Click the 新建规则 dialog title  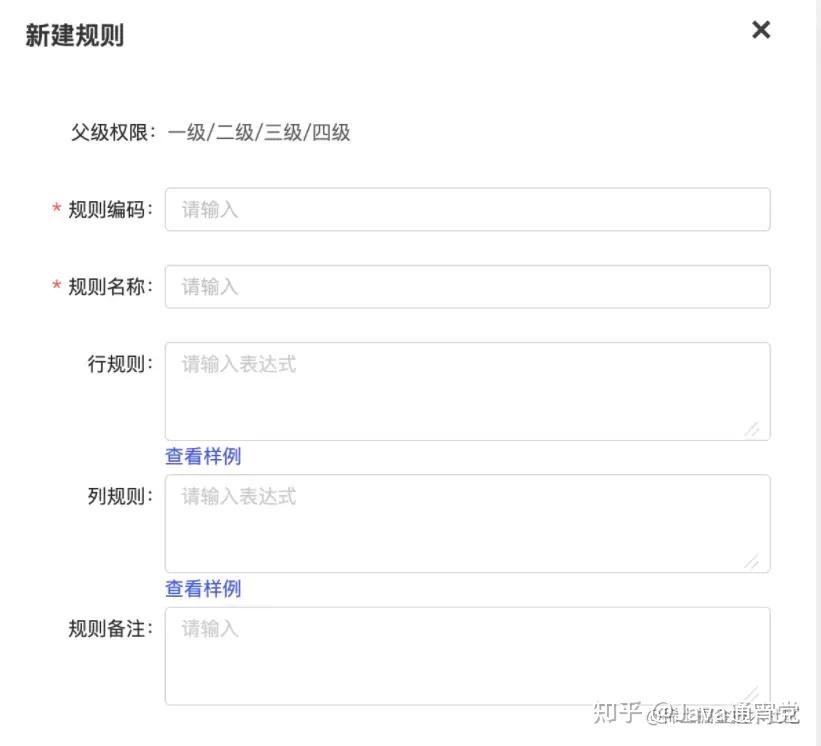[74, 36]
